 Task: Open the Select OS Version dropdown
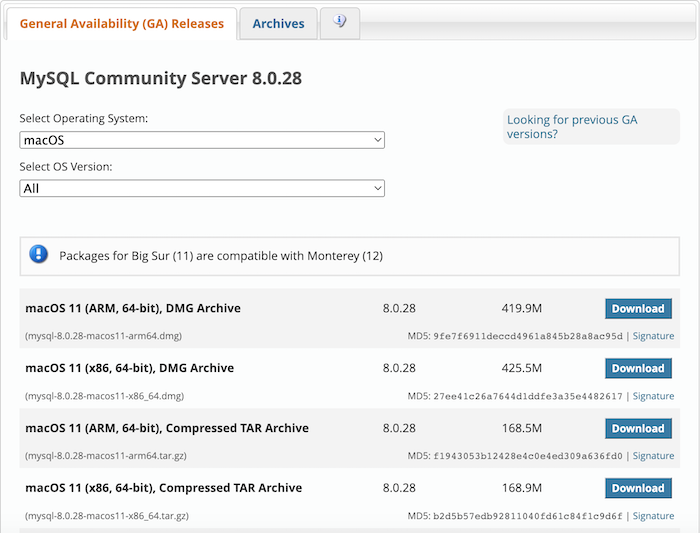click(202, 188)
